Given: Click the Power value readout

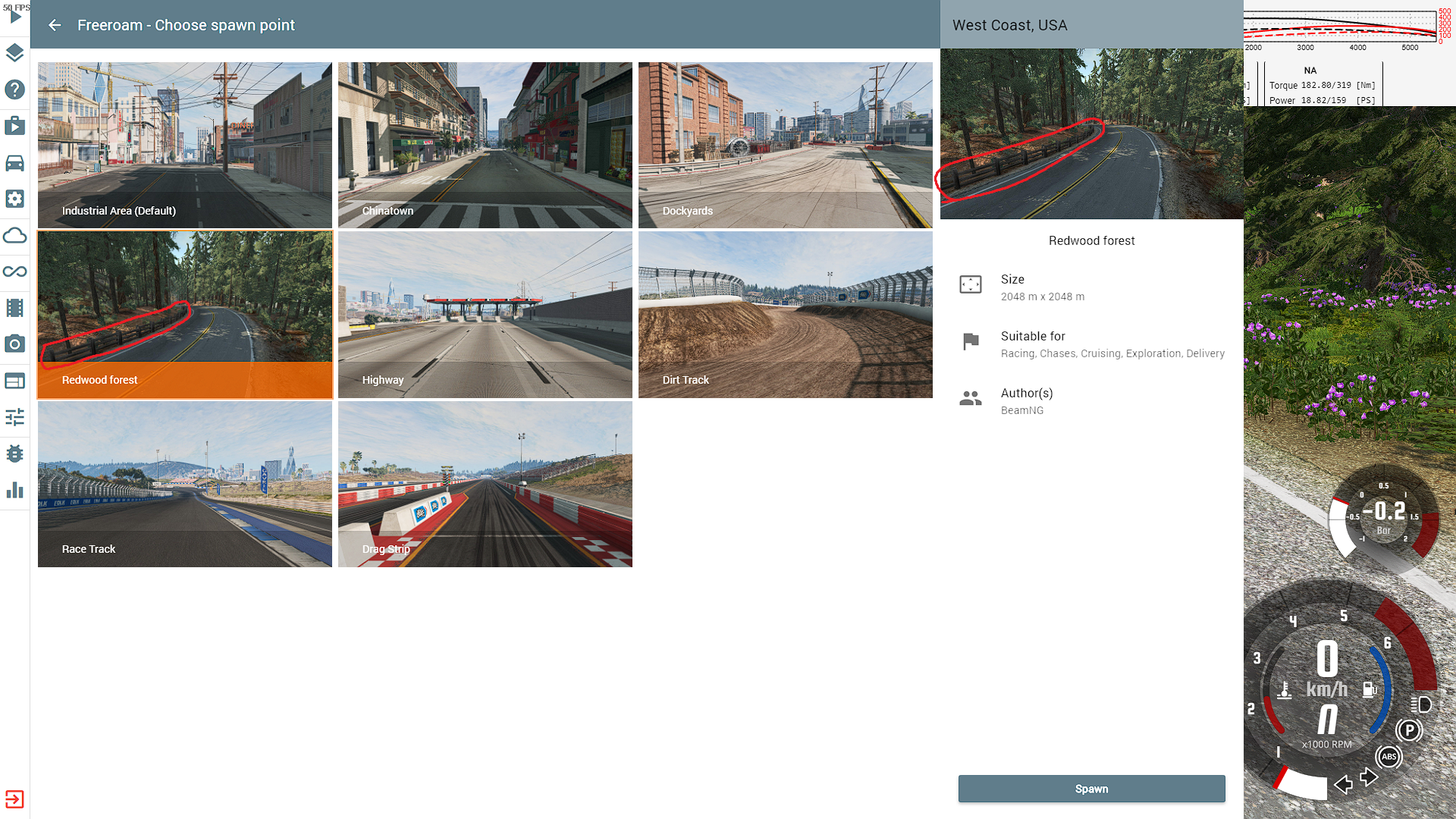Looking at the screenshot, I should point(1322,100).
